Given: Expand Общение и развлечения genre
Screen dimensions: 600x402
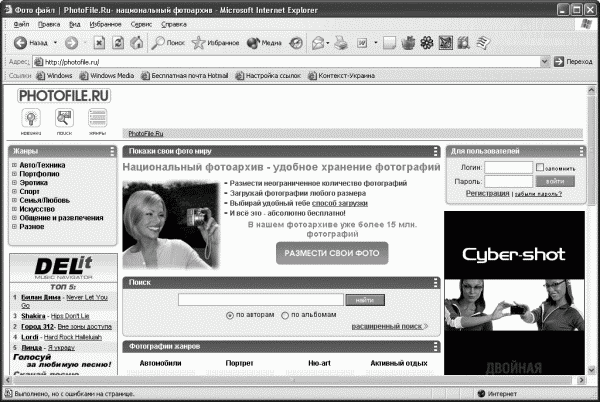Looking at the screenshot, I should (x=14, y=218).
